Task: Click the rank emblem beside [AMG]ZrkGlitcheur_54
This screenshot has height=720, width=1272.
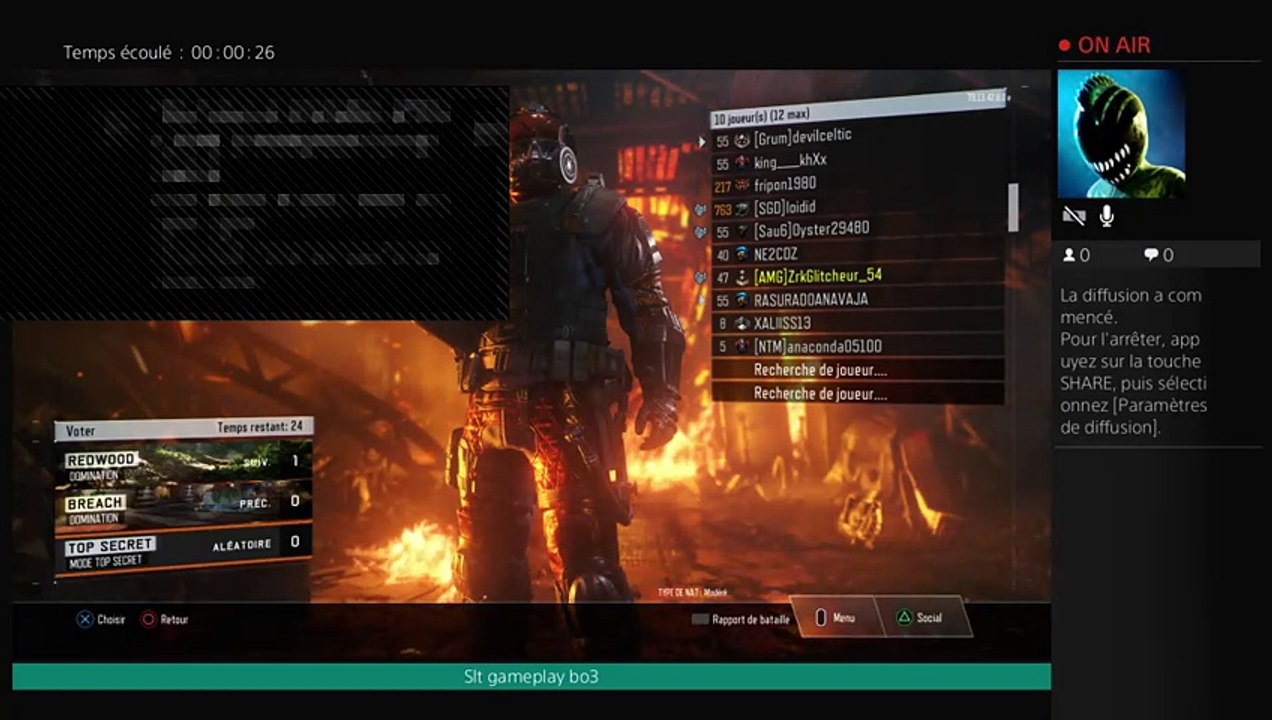Action: pos(742,277)
